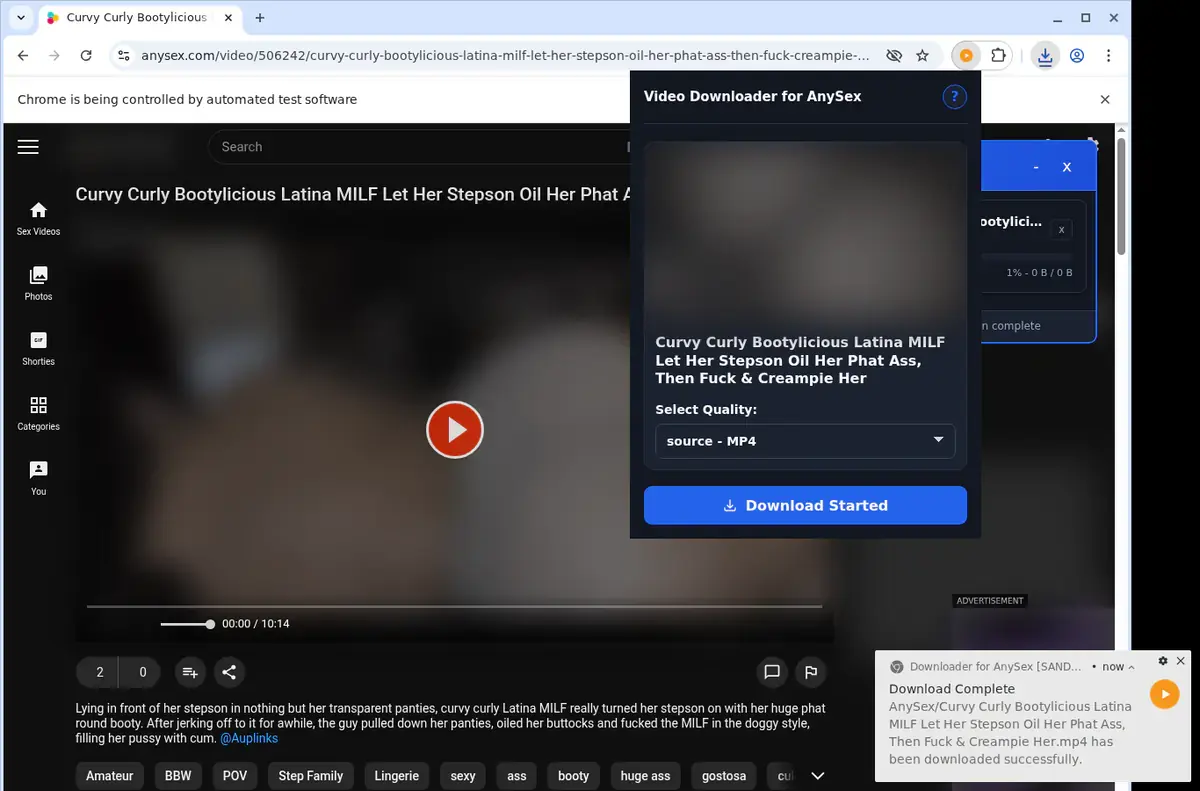Remove the download item with its x

tap(1062, 229)
